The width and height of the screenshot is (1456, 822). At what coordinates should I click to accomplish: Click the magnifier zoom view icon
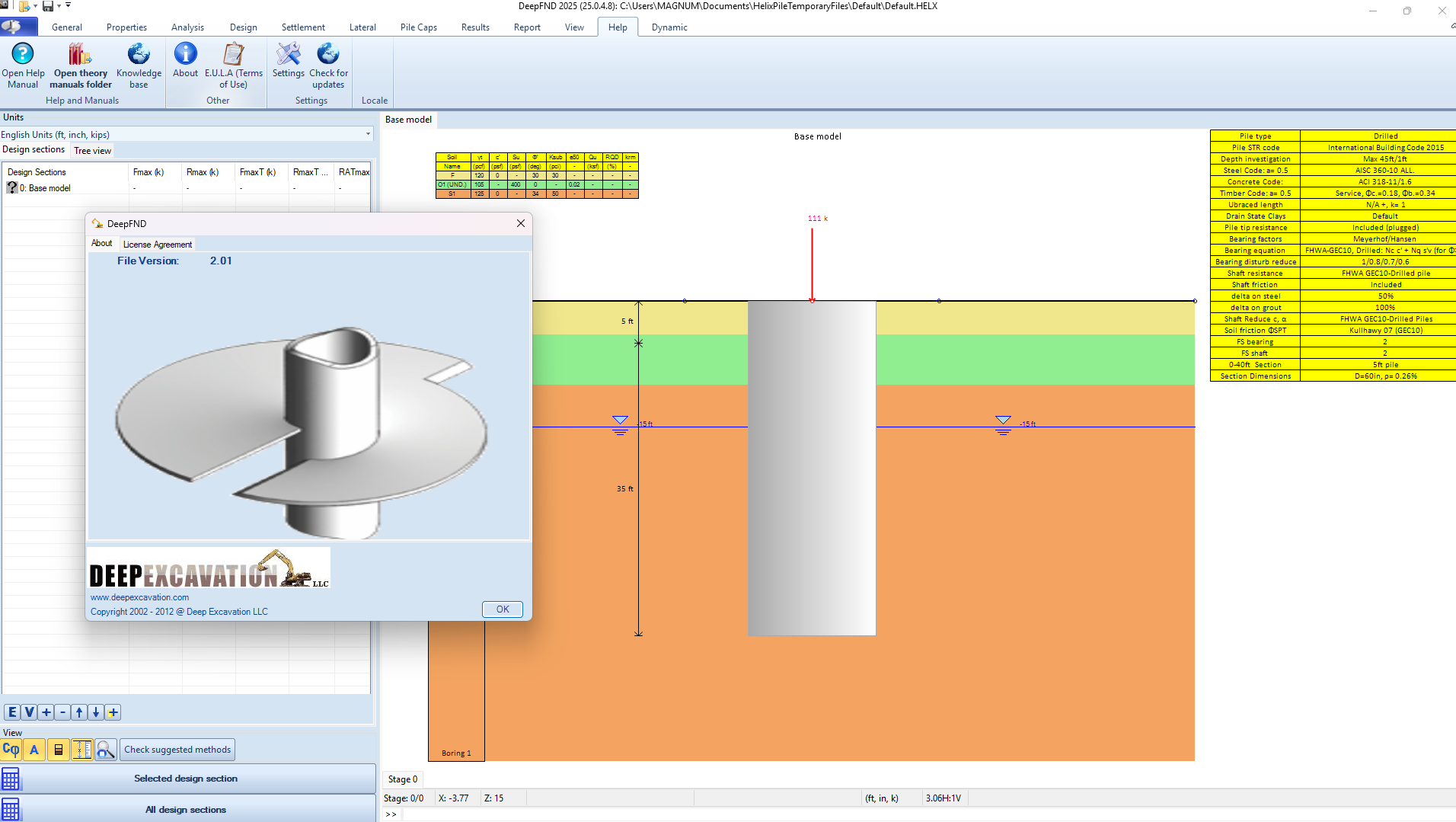(x=105, y=750)
